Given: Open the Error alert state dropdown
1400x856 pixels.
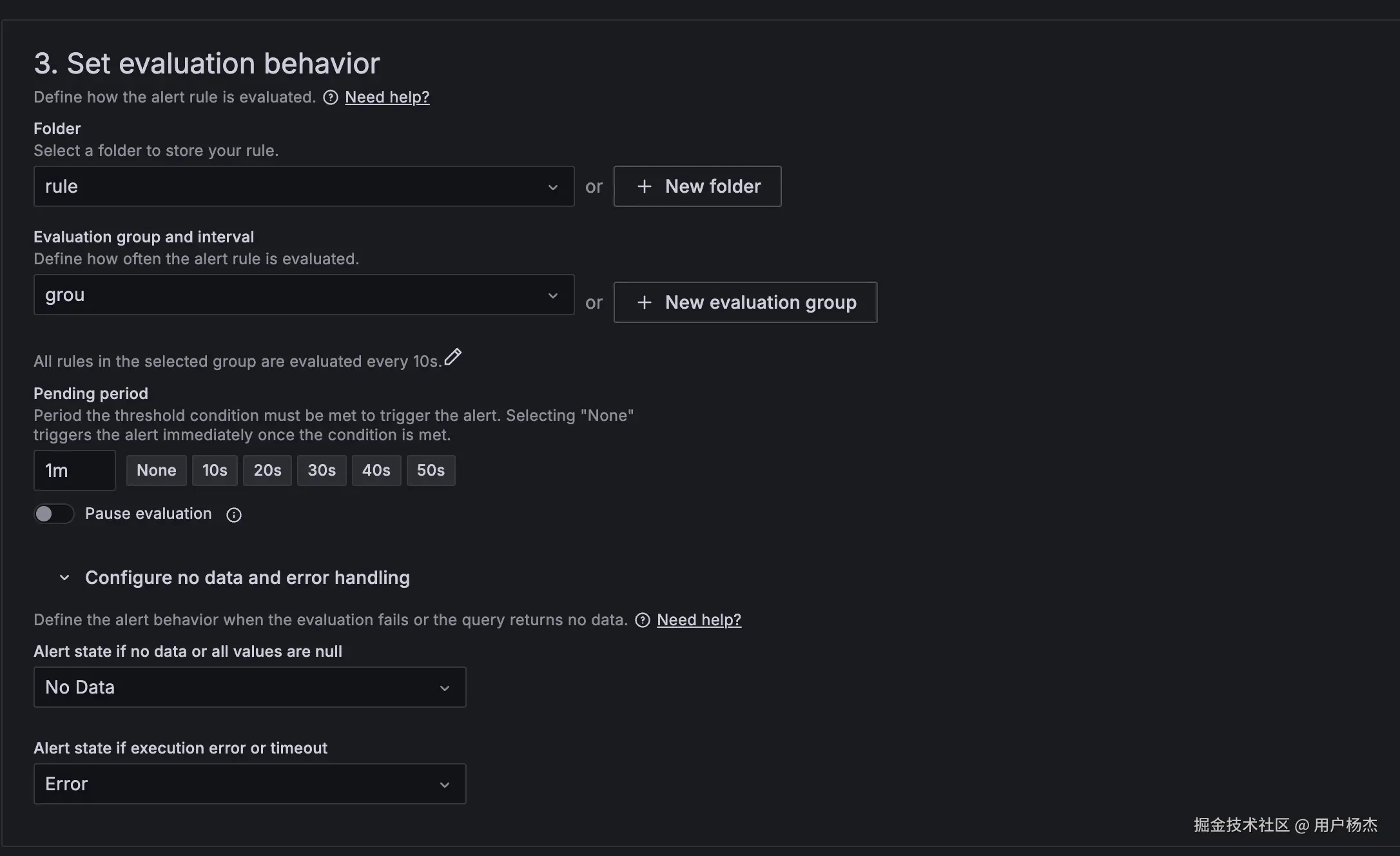Looking at the screenshot, I should [x=249, y=784].
